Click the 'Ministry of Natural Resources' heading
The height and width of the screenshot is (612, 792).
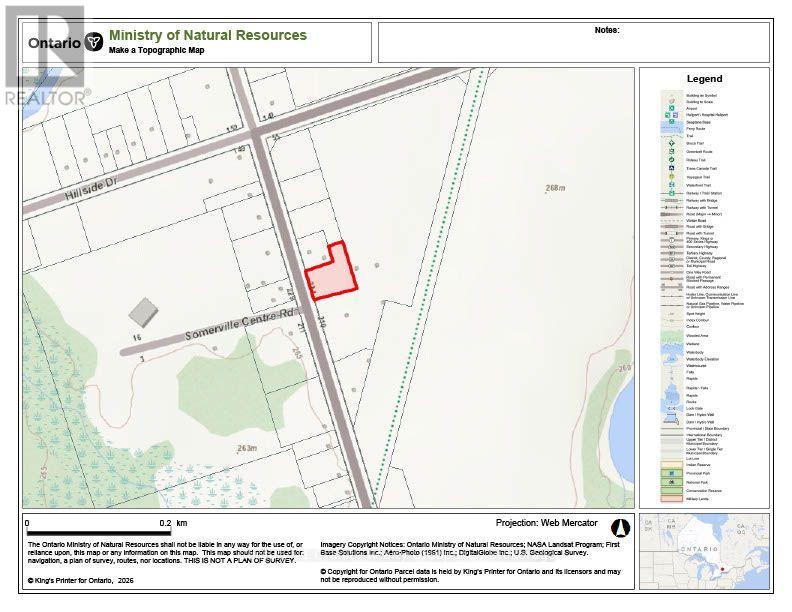point(208,35)
